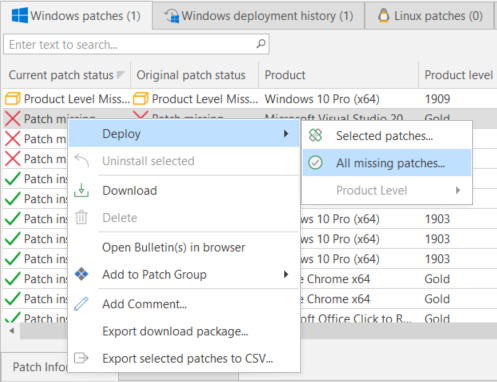Screen dimensions: 497x382
Task: Open the Linux patches tab
Action: (x=430, y=16)
